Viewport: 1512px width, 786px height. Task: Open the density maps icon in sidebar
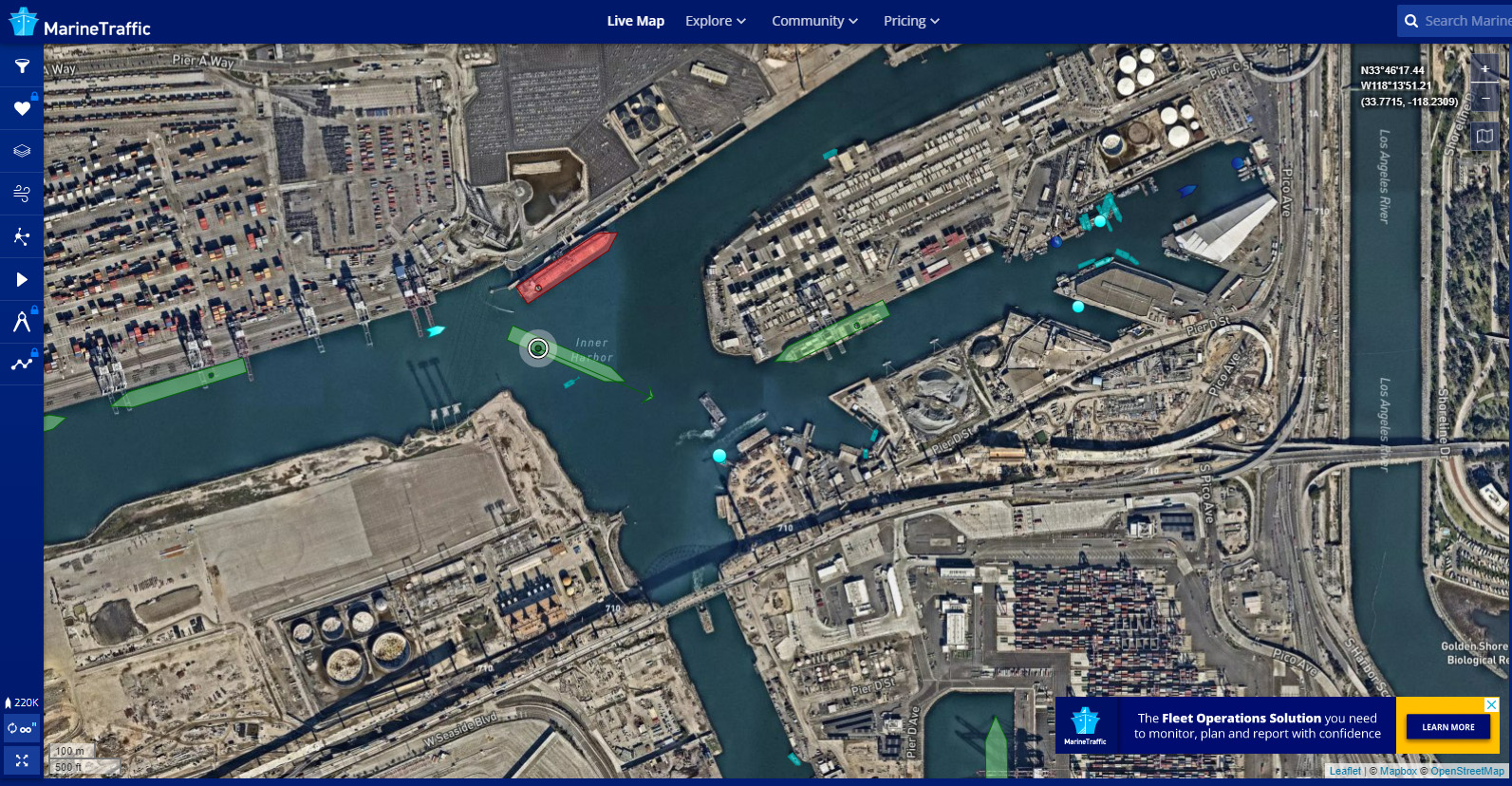pyautogui.click(x=22, y=236)
